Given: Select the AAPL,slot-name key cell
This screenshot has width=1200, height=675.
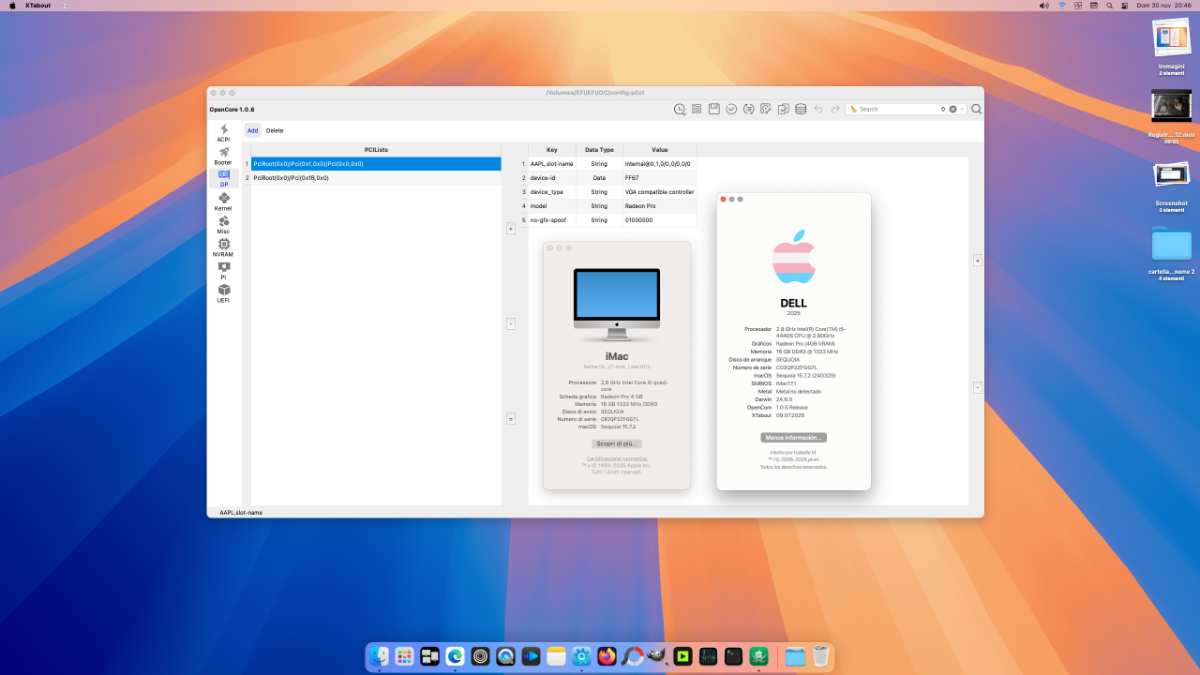Looking at the screenshot, I should (552, 163).
